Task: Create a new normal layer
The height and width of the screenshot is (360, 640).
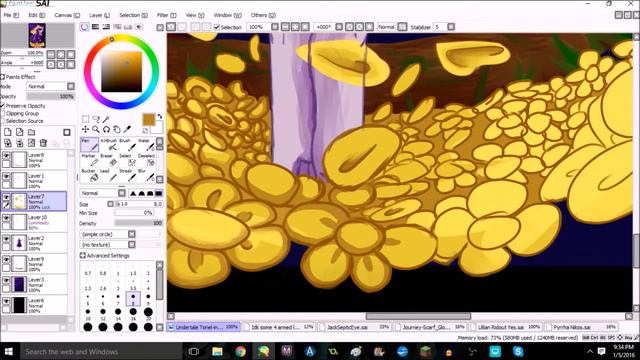Action: [x=8, y=132]
